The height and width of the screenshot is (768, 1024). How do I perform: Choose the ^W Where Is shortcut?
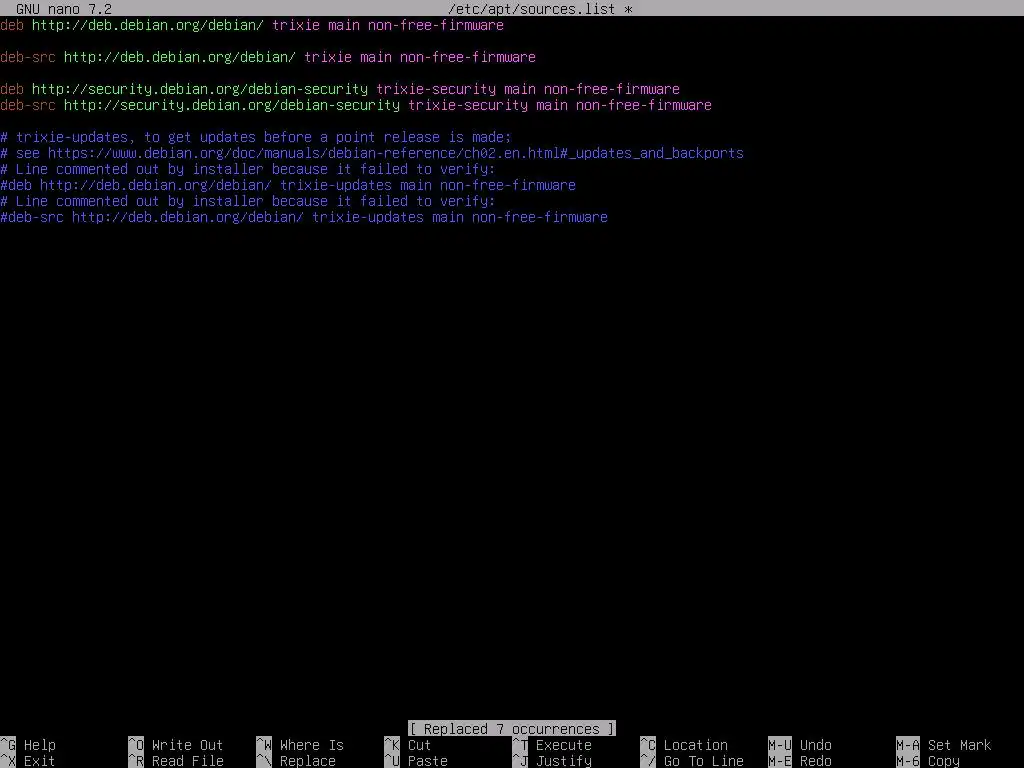tap(300, 745)
